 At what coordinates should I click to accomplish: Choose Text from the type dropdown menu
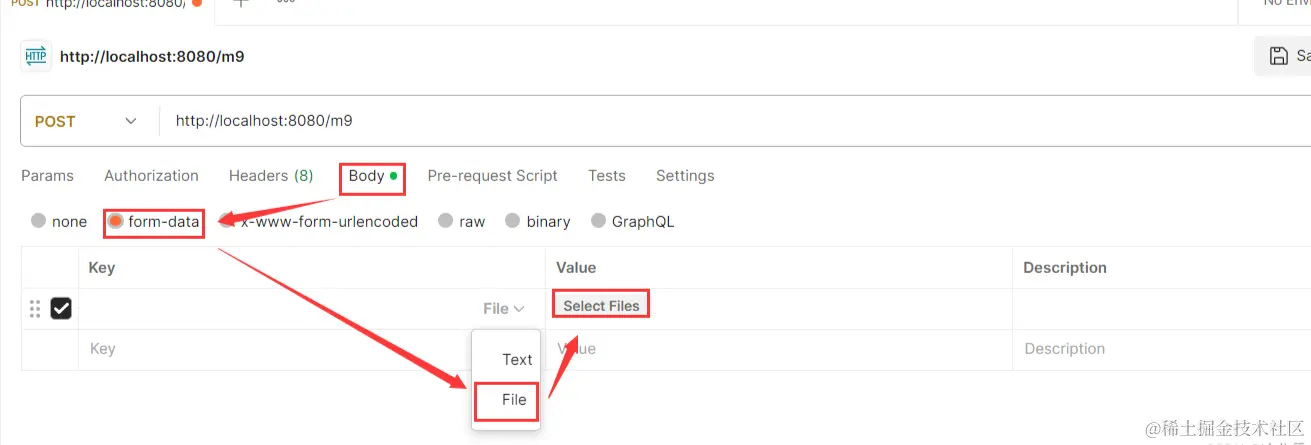pos(517,359)
